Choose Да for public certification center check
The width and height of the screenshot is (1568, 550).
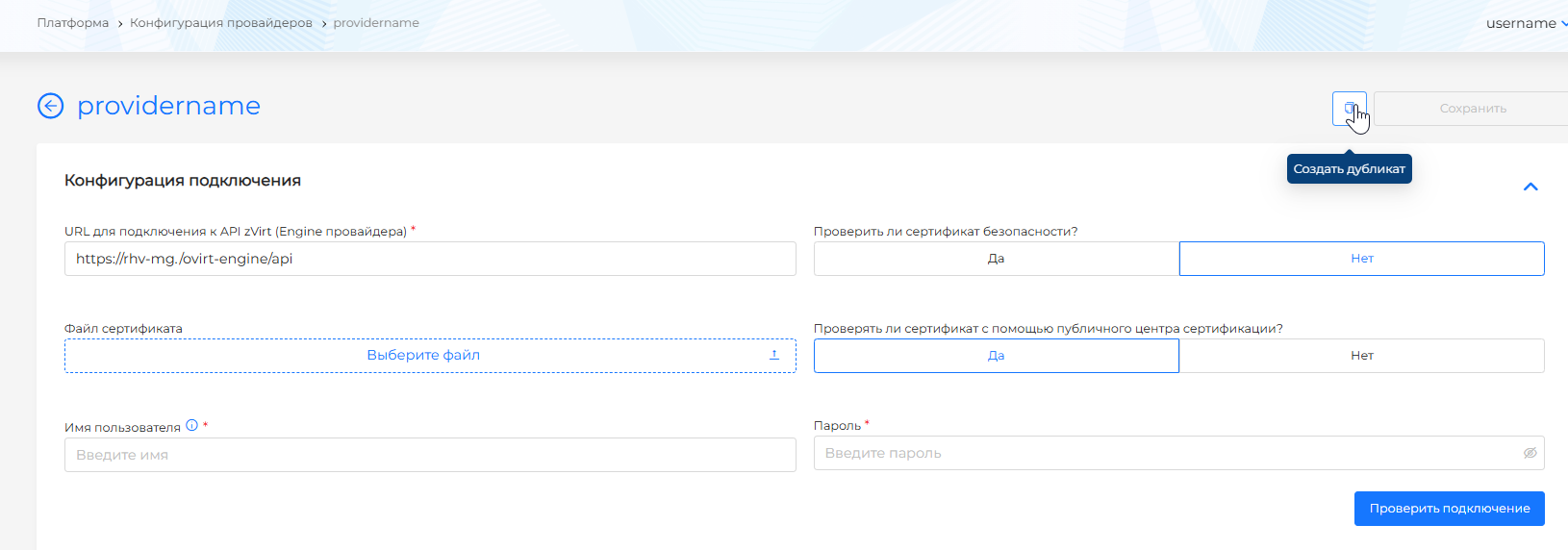[996, 356]
